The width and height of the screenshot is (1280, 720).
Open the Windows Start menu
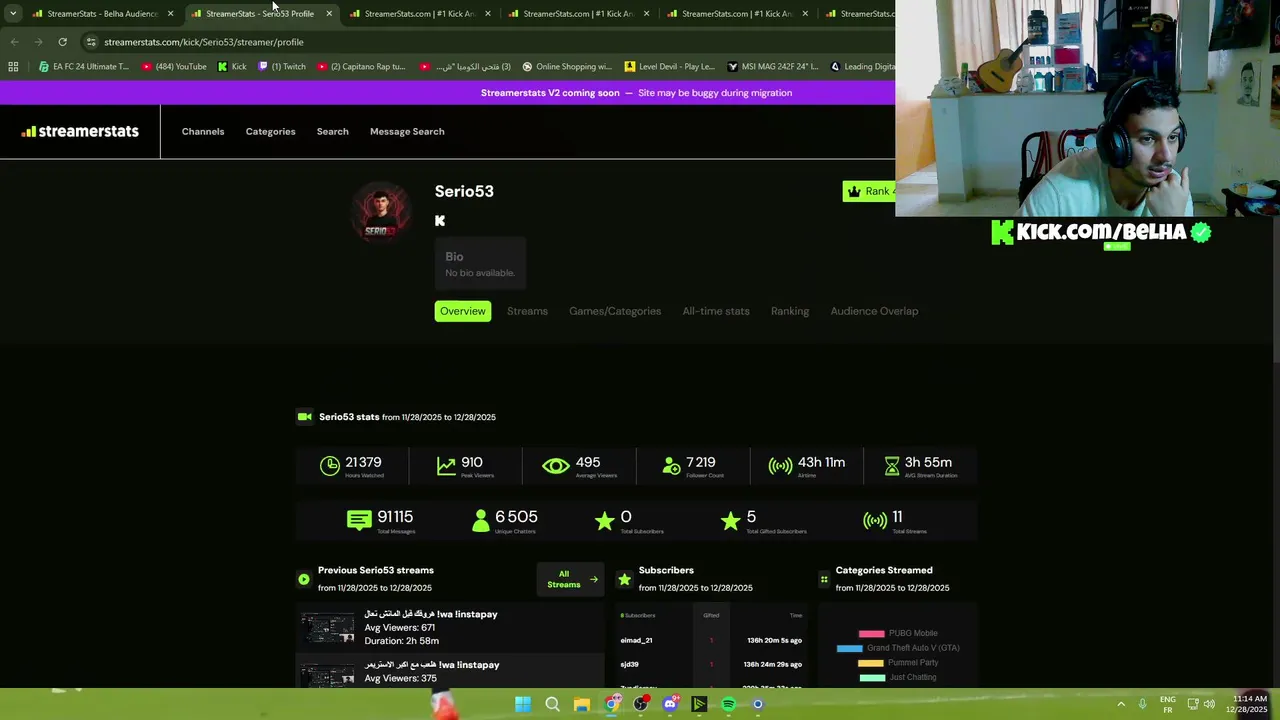coord(523,704)
